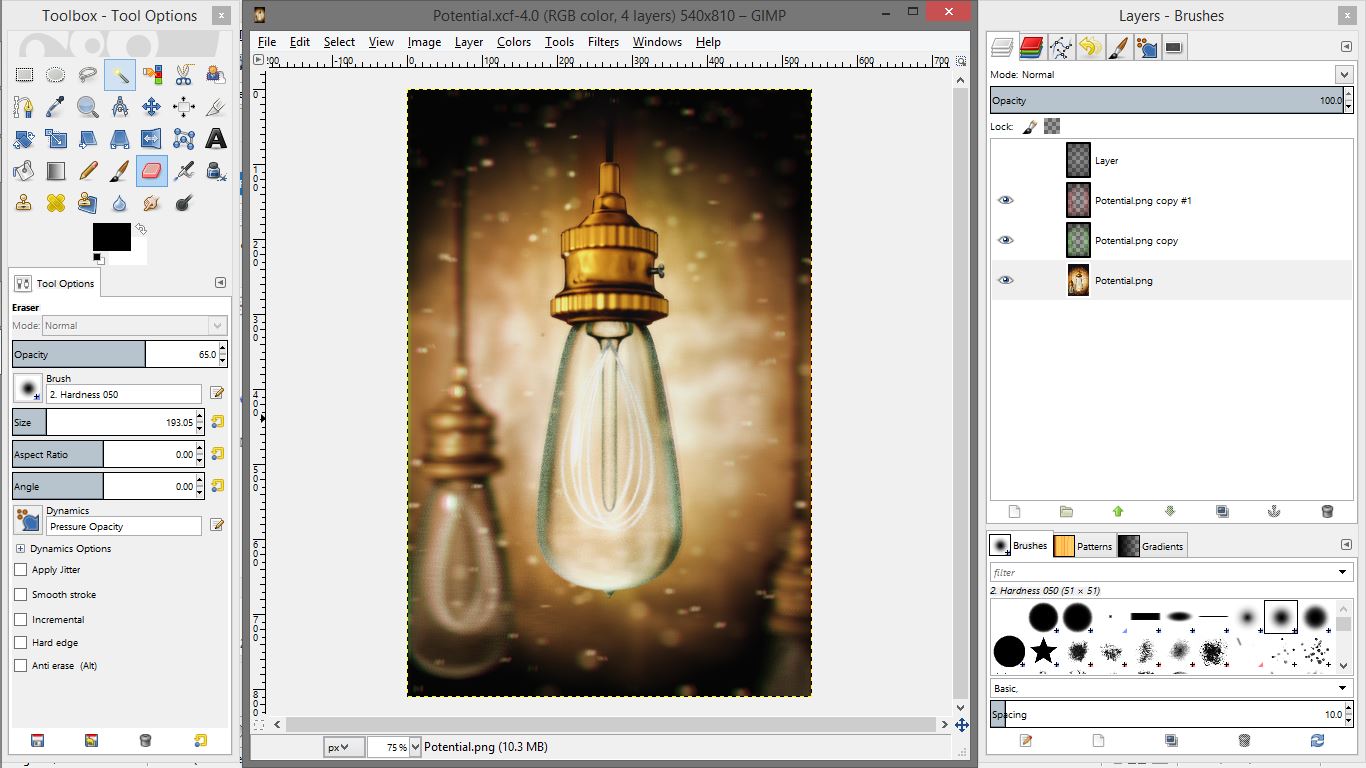The image size is (1366, 768).
Task: Select the Rectangle Select tool
Action: (x=24, y=74)
